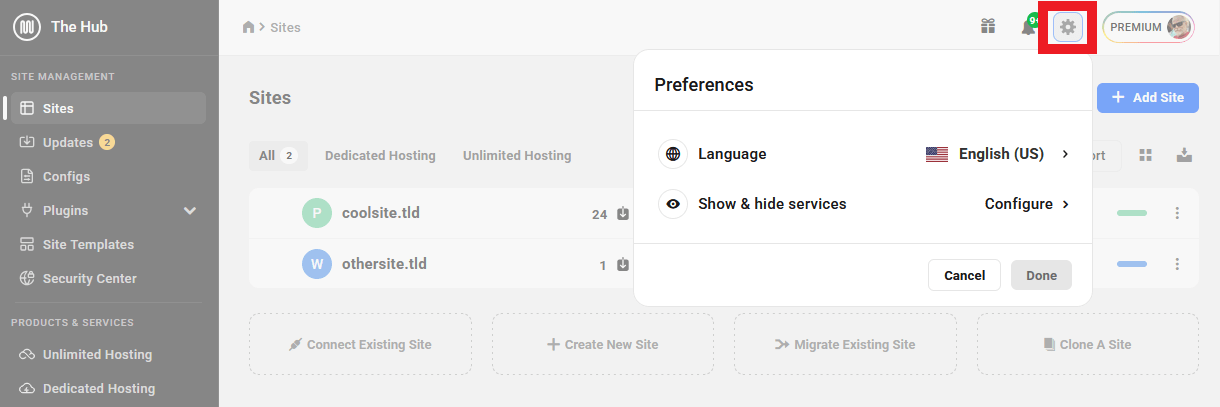Viewport: 1220px width, 407px height.
Task: Expand the Plugins sidebar section
Action: point(190,210)
